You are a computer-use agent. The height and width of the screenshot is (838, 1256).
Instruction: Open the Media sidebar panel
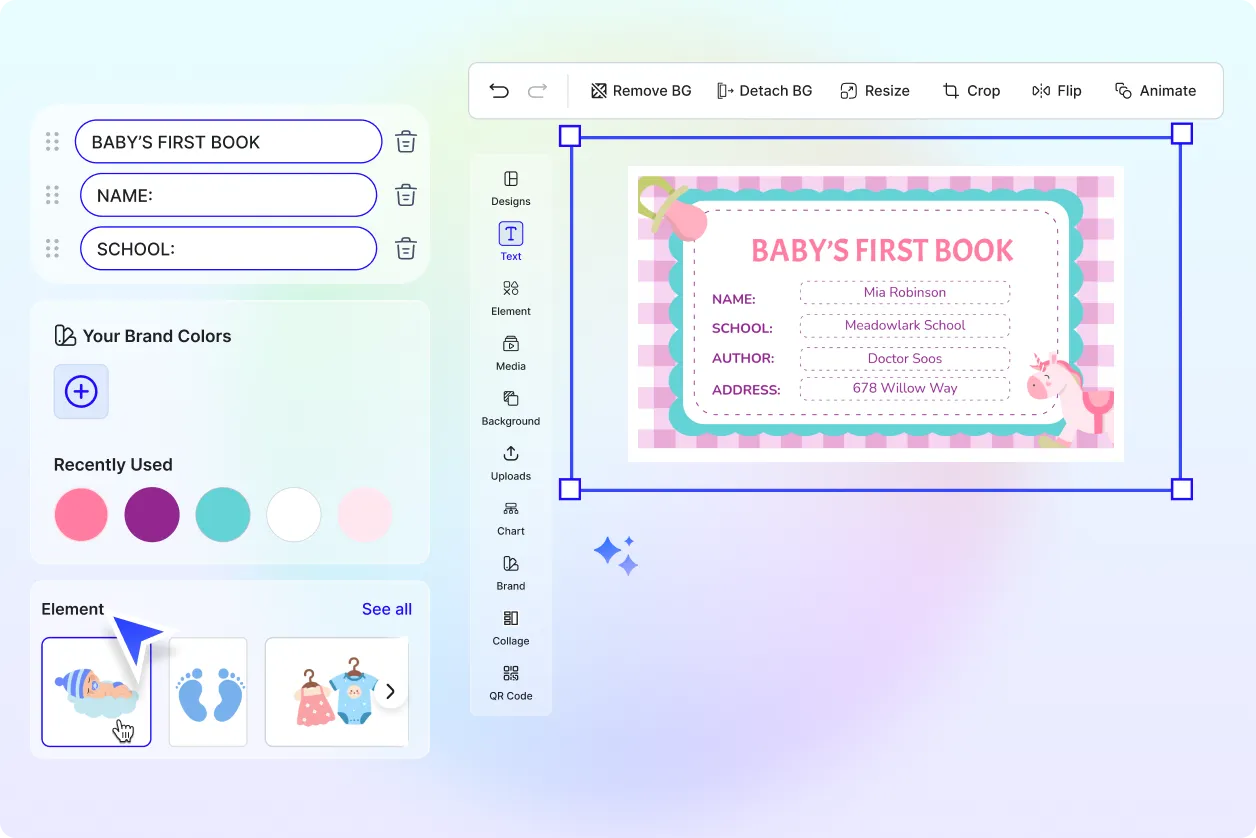511,353
